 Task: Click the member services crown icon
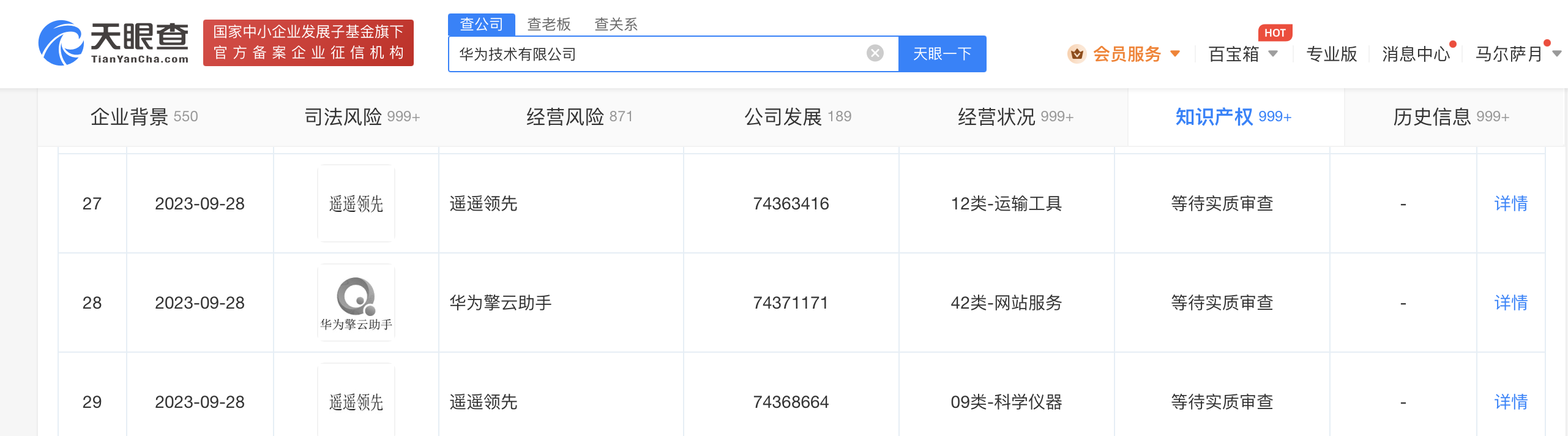pyautogui.click(x=1077, y=54)
